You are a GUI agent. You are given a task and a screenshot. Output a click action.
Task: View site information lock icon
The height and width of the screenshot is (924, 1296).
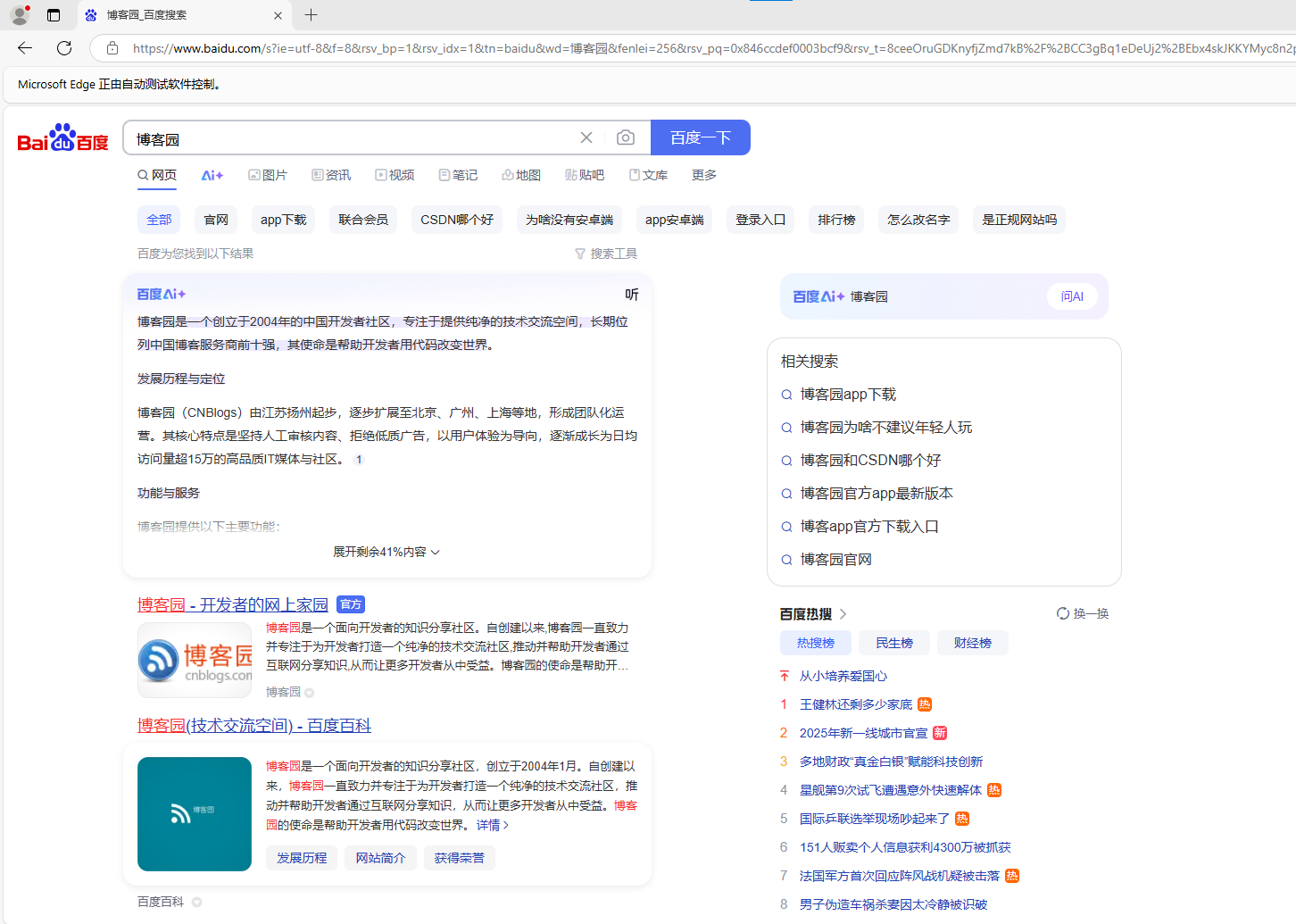[112, 48]
